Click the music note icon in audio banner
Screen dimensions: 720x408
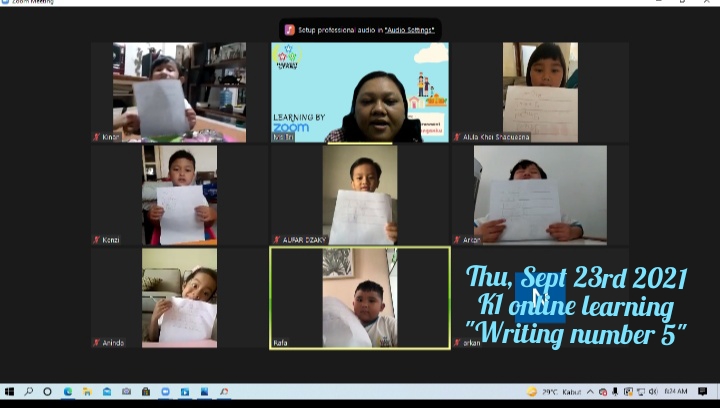289,30
